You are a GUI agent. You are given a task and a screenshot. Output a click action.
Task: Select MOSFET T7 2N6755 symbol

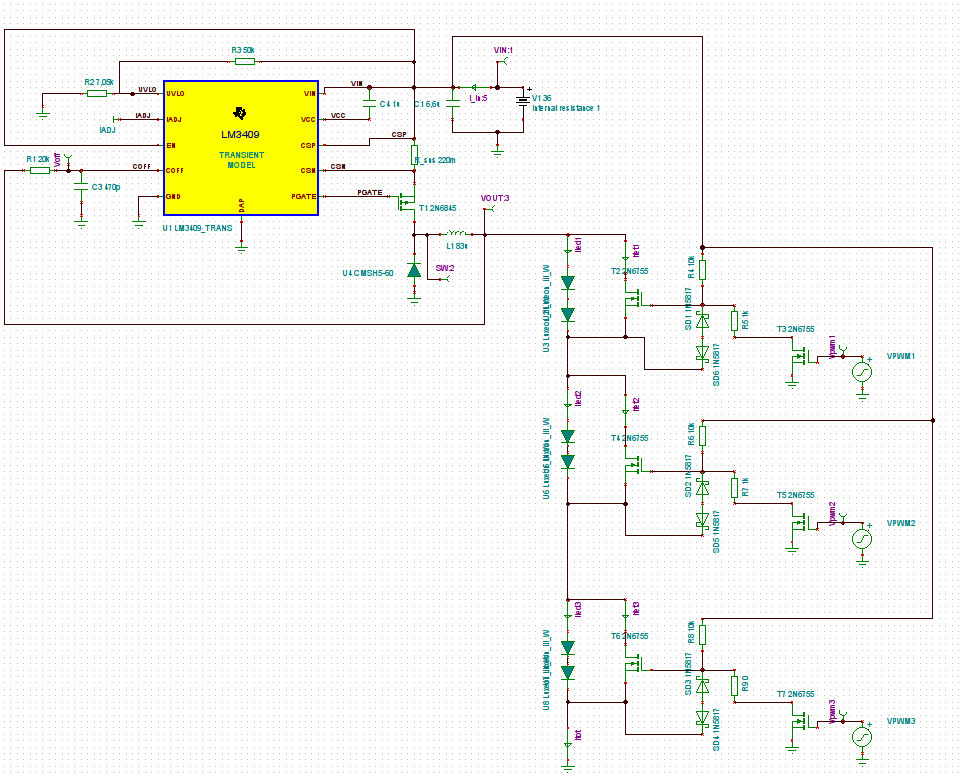(800, 722)
